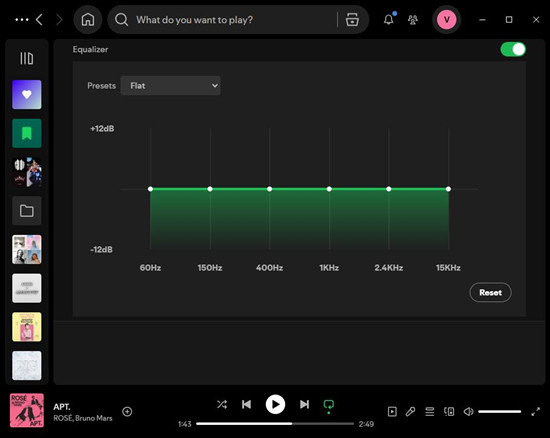This screenshot has height=438, width=550.
Task: Click the APT. song title
Action: (62, 407)
